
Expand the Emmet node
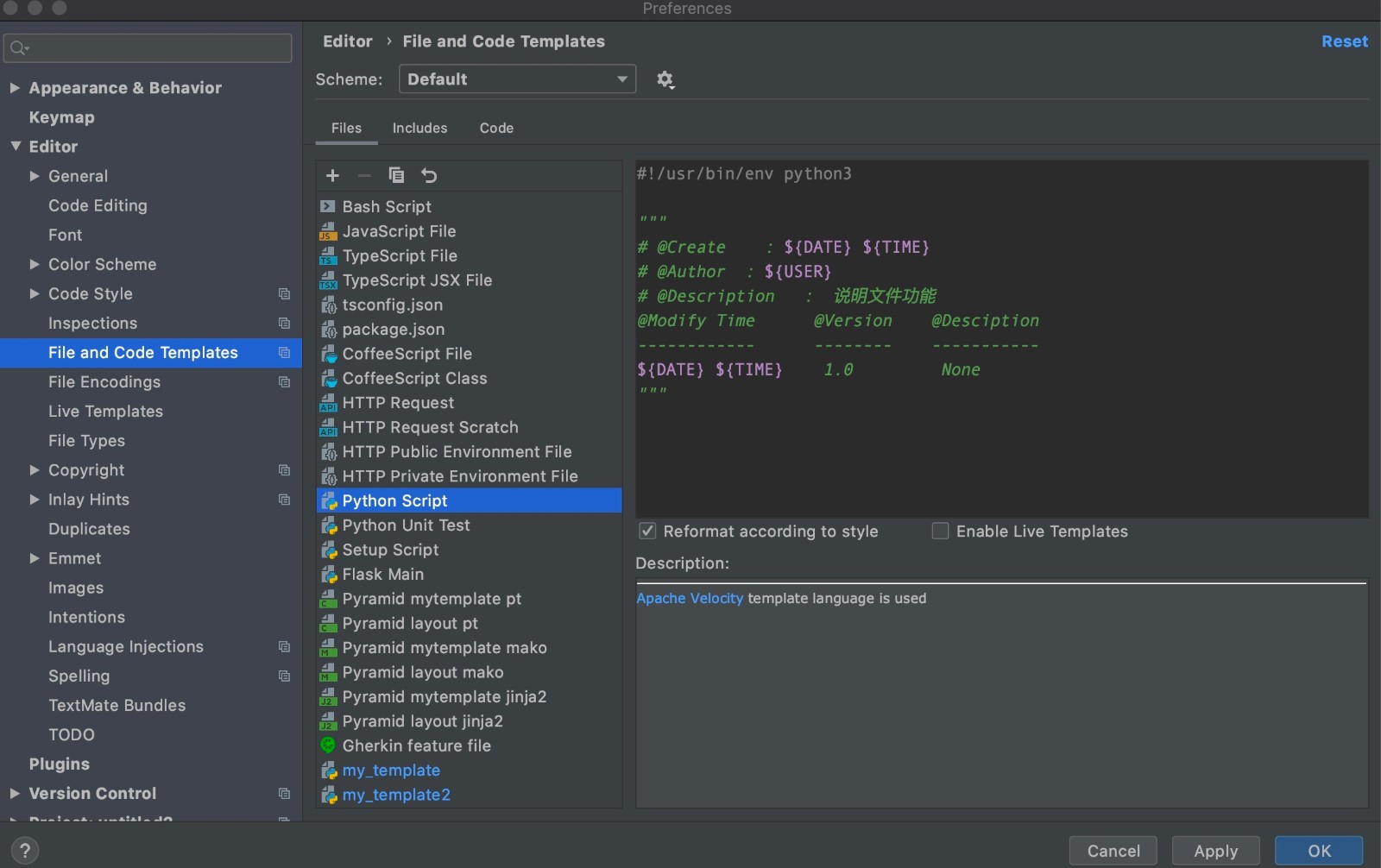(35, 558)
